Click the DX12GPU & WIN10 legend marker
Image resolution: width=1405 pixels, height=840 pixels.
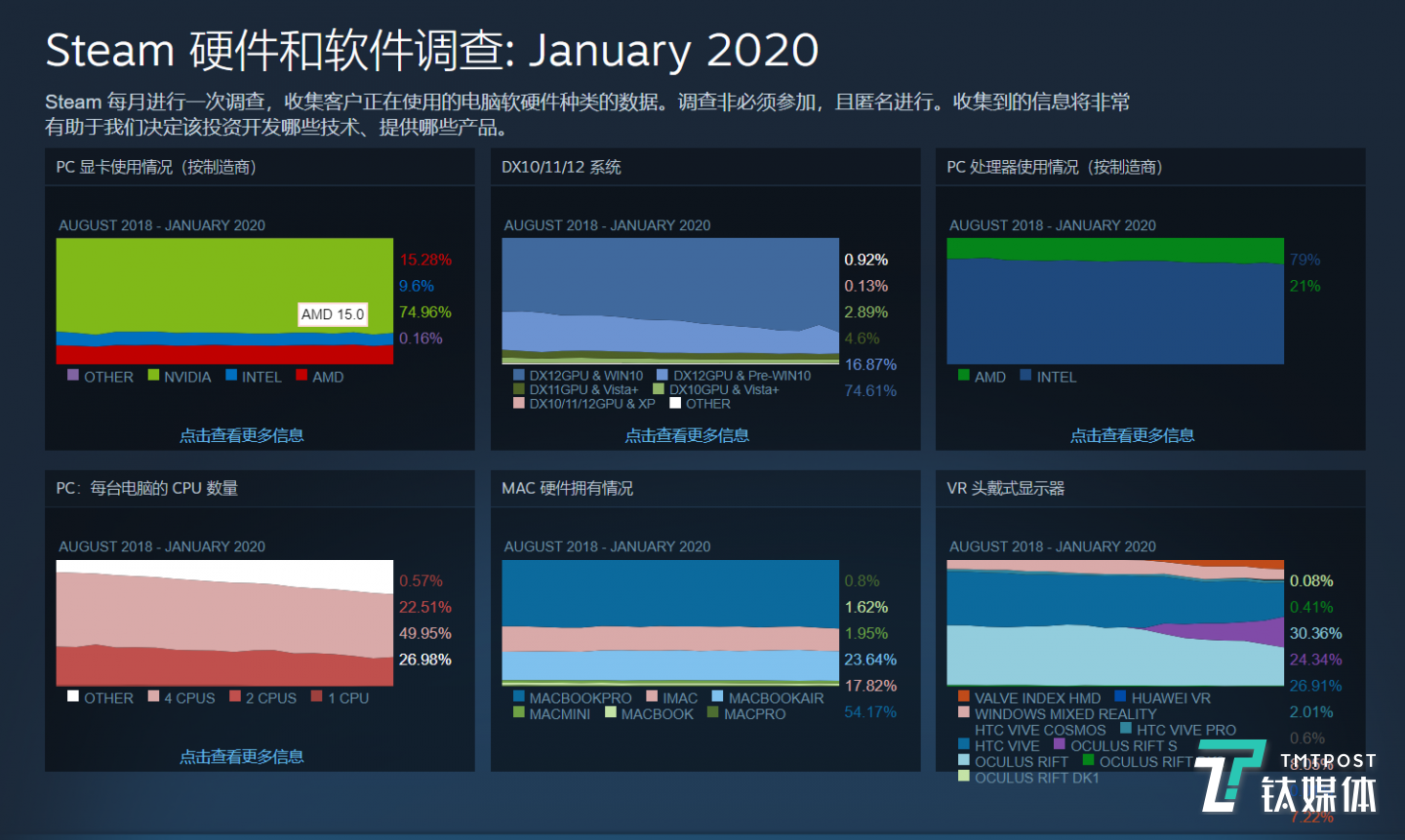click(518, 375)
